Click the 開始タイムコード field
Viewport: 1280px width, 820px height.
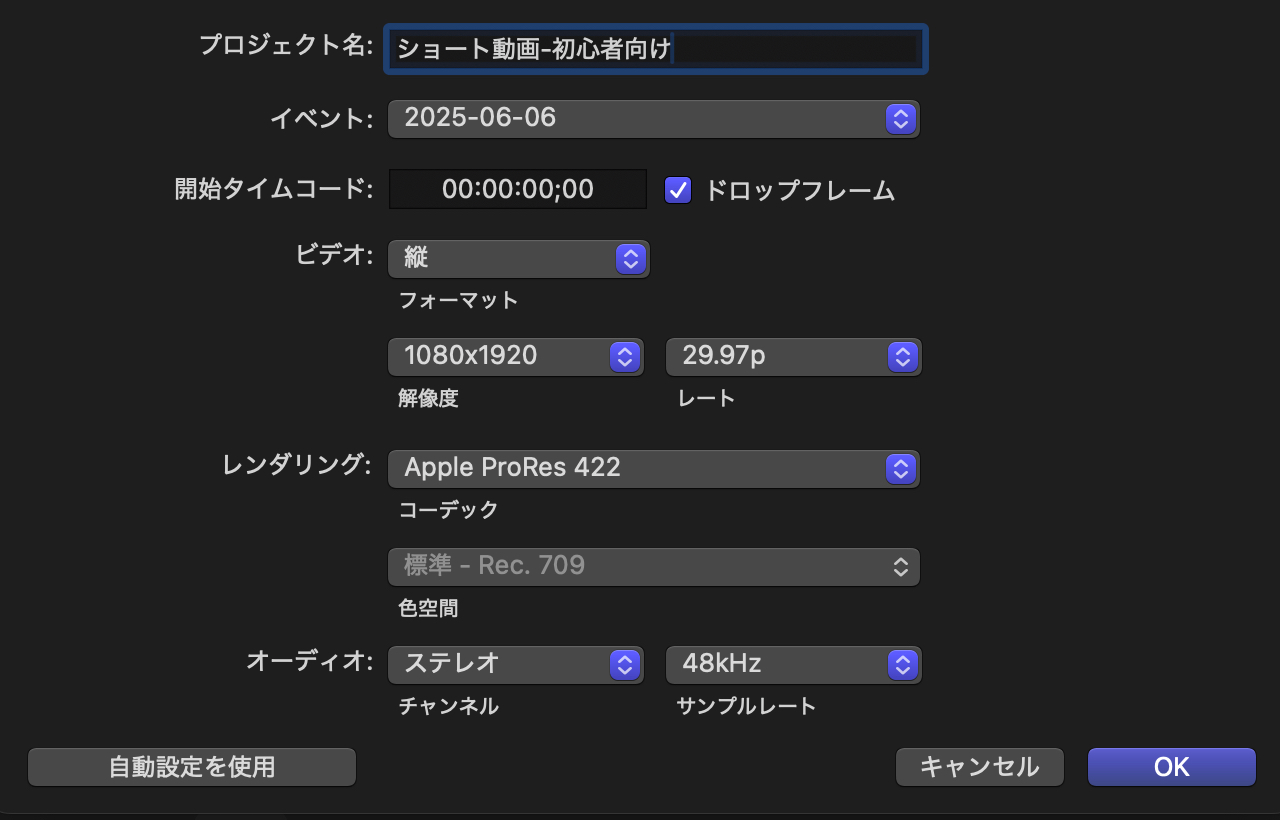(x=517, y=189)
